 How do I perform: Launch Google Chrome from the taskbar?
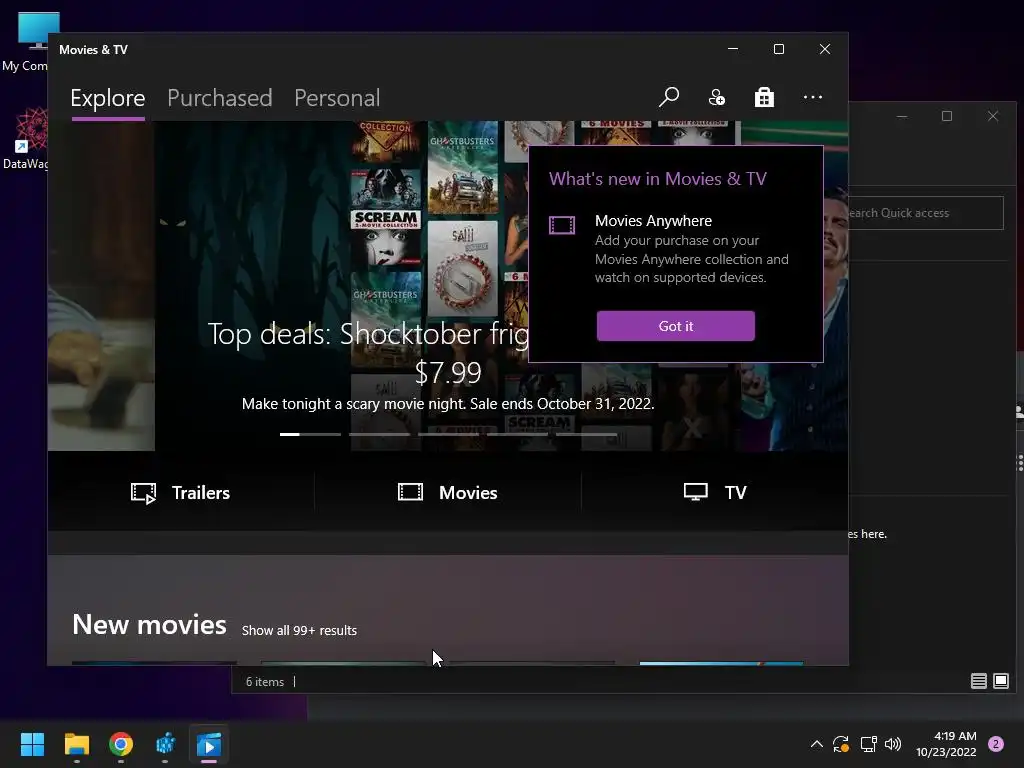tap(121, 744)
